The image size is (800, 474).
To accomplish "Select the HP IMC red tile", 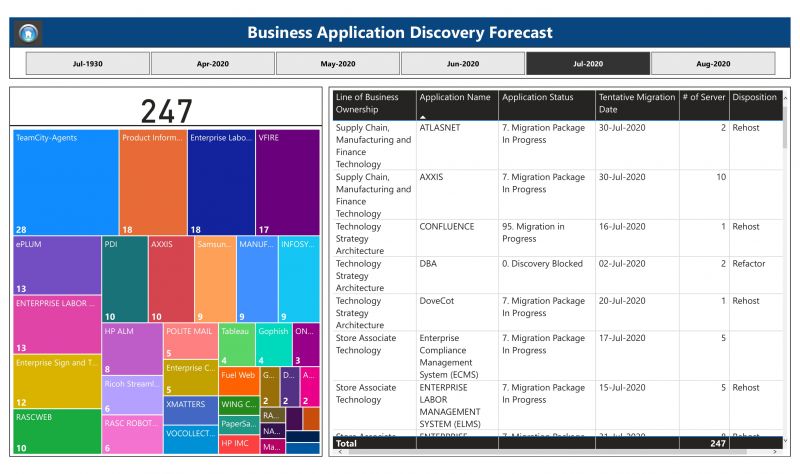I will click(x=239, y=444).
